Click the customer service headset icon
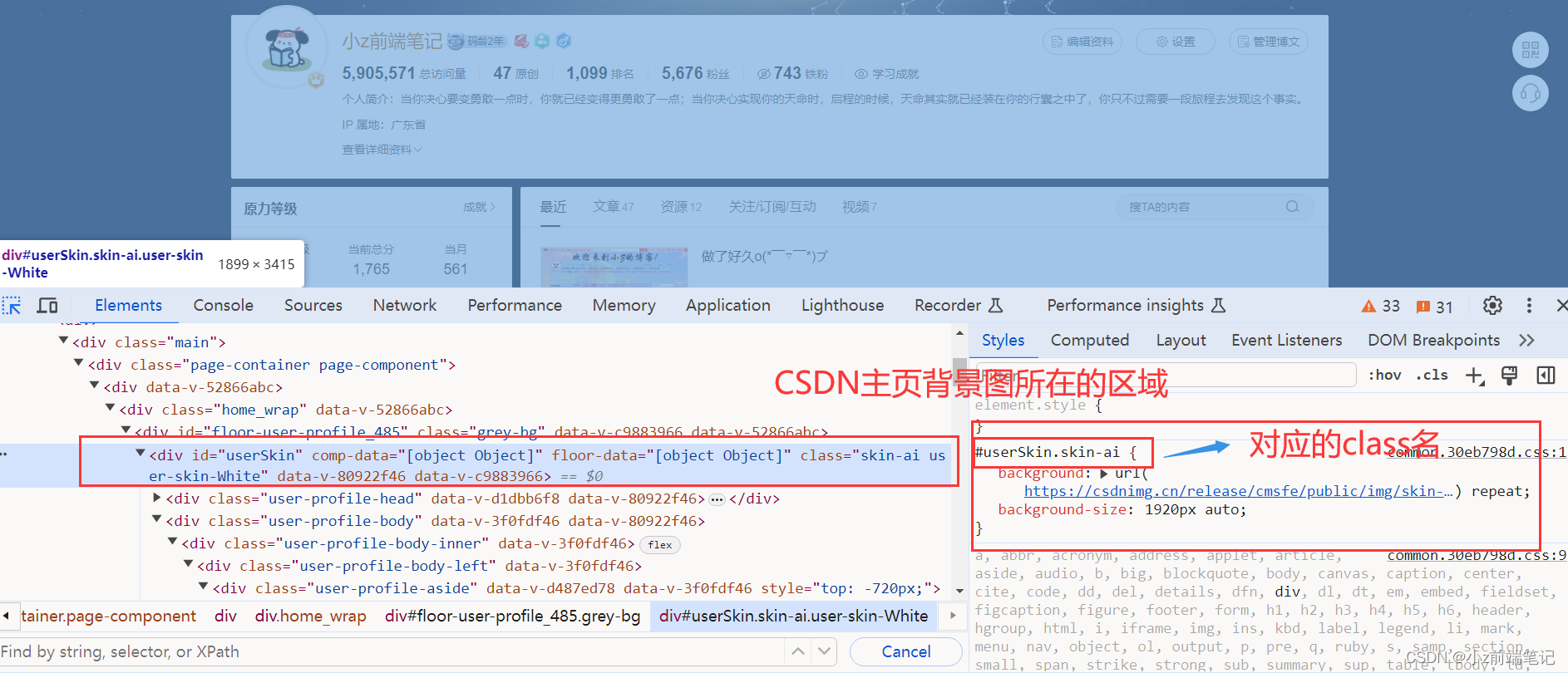The width and height of the screenshot is (1568, 673). pos(1530,93)
